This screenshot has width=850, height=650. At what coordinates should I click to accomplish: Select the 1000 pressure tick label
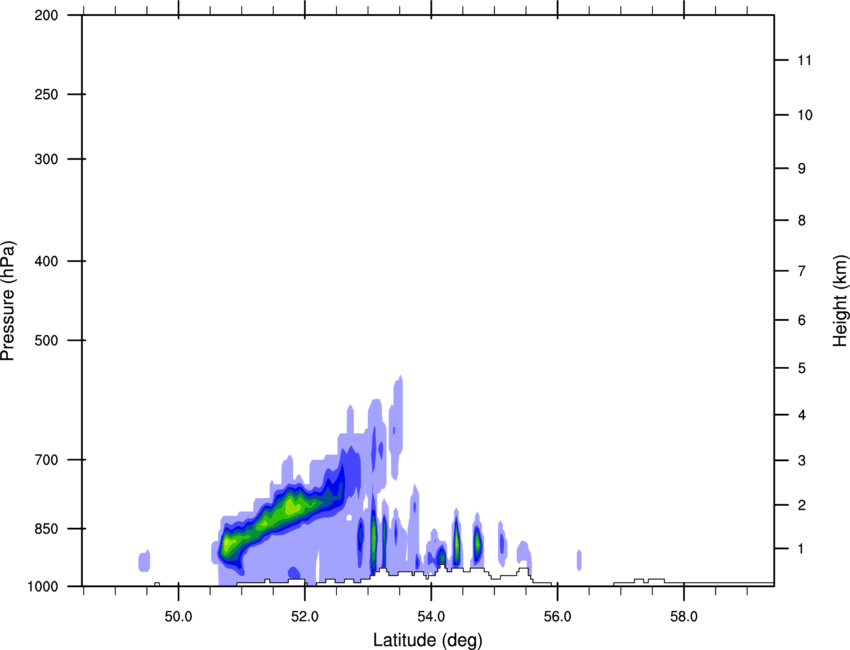pyautogui.click(x=43, y=587)
